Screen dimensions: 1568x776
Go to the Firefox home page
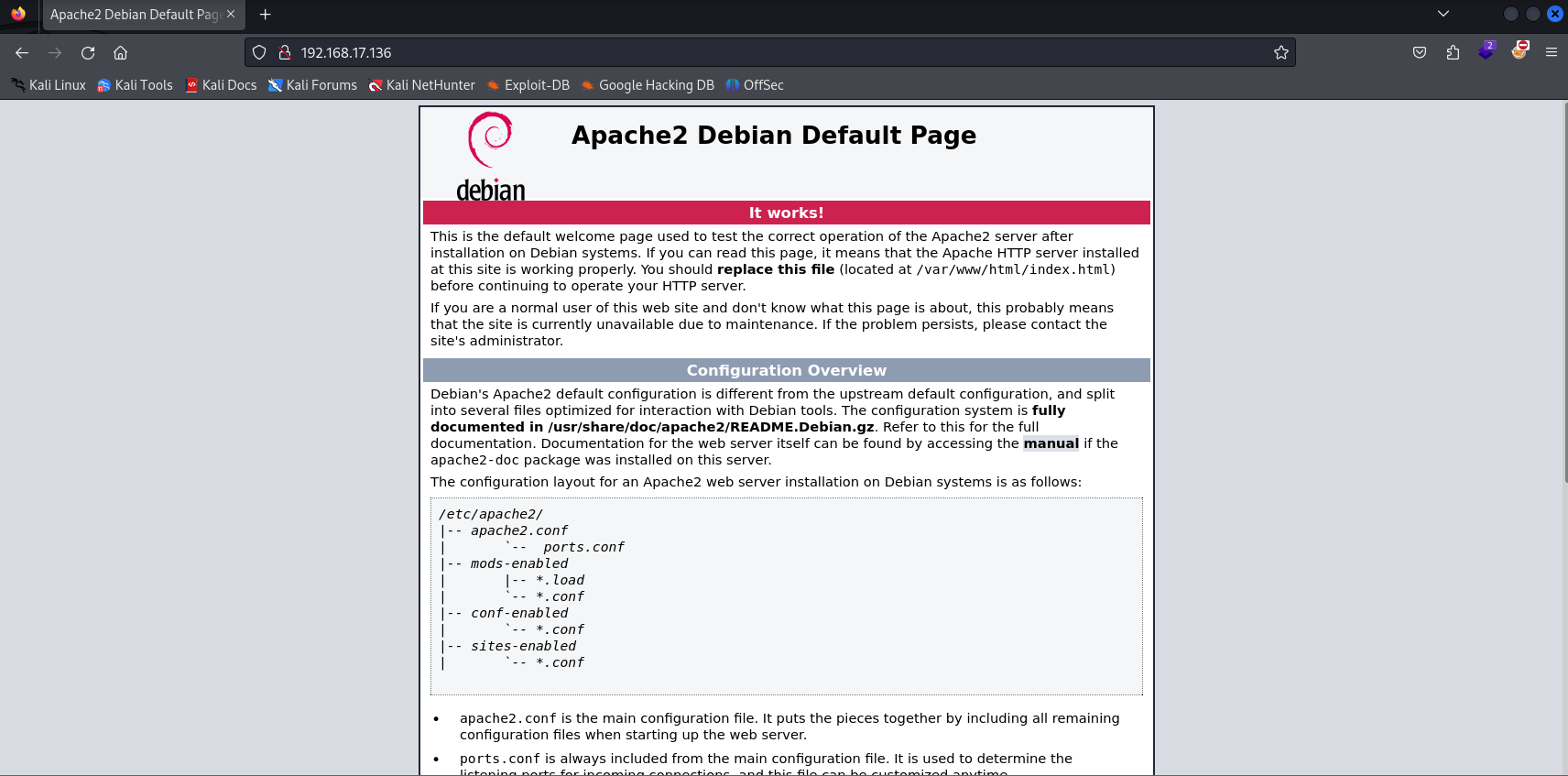[x=121, y=53]
